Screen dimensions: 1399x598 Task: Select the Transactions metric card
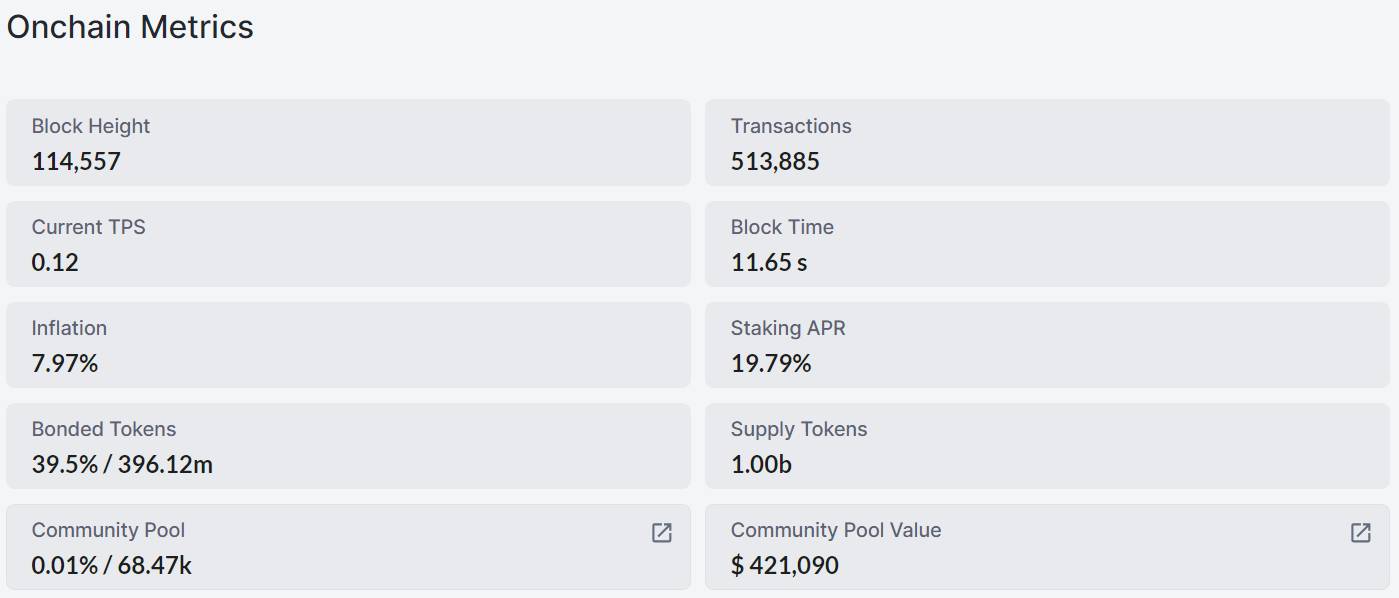tap(1047, 142)
